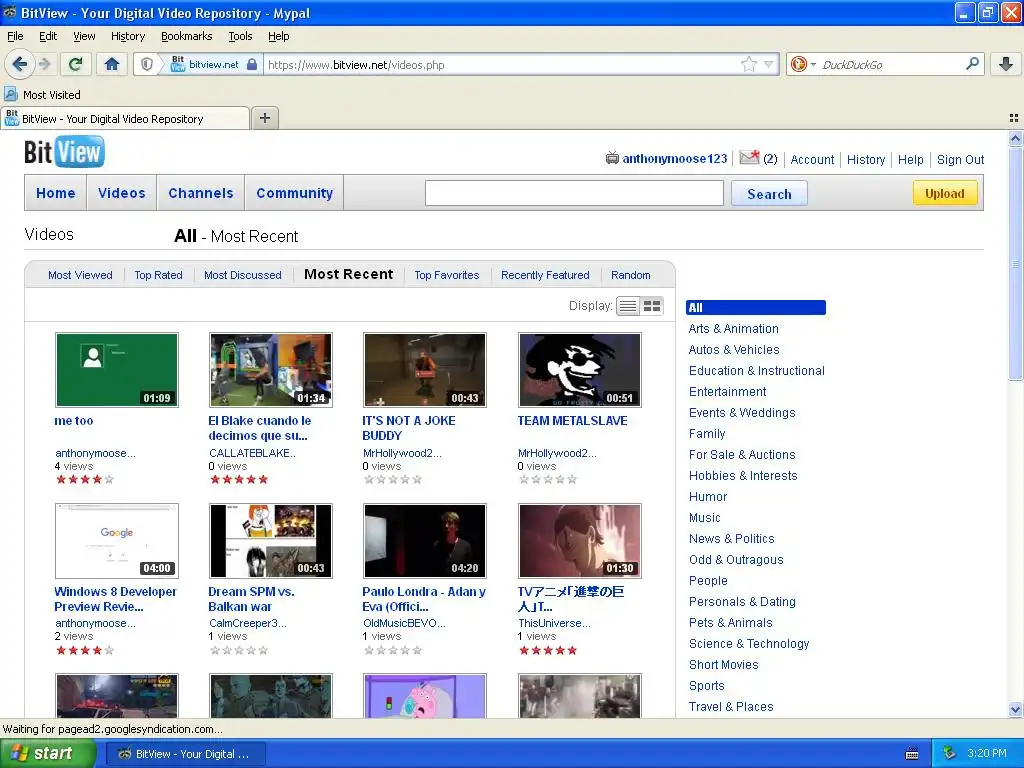Open the File menu
The width and height of the screenshot is (1024, 768).
coord(15,36)
